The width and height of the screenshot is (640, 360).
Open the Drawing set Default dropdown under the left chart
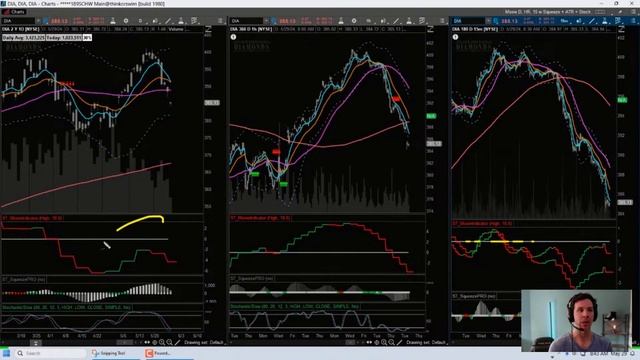pyautogui.click(x=203, y=342)
